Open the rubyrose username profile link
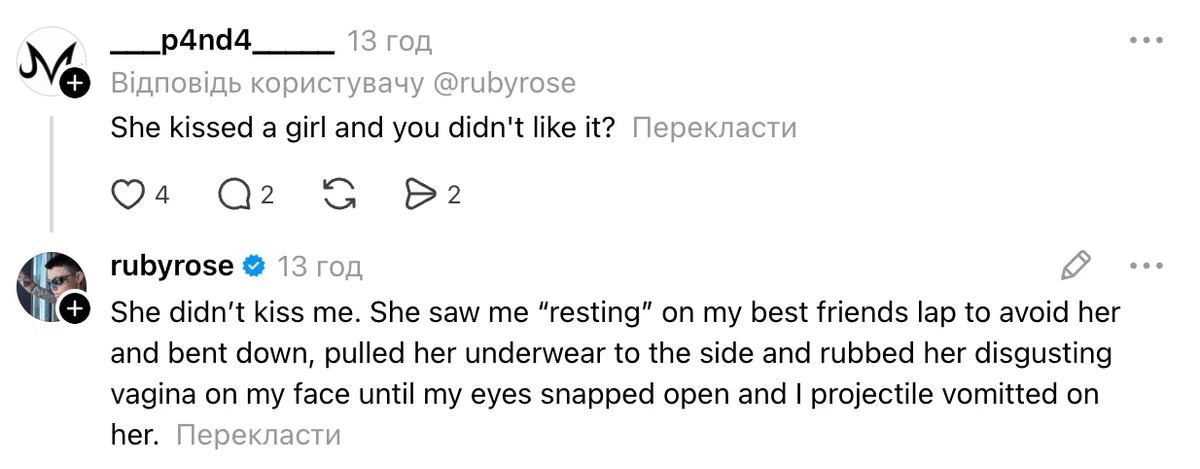 point(172,266)
